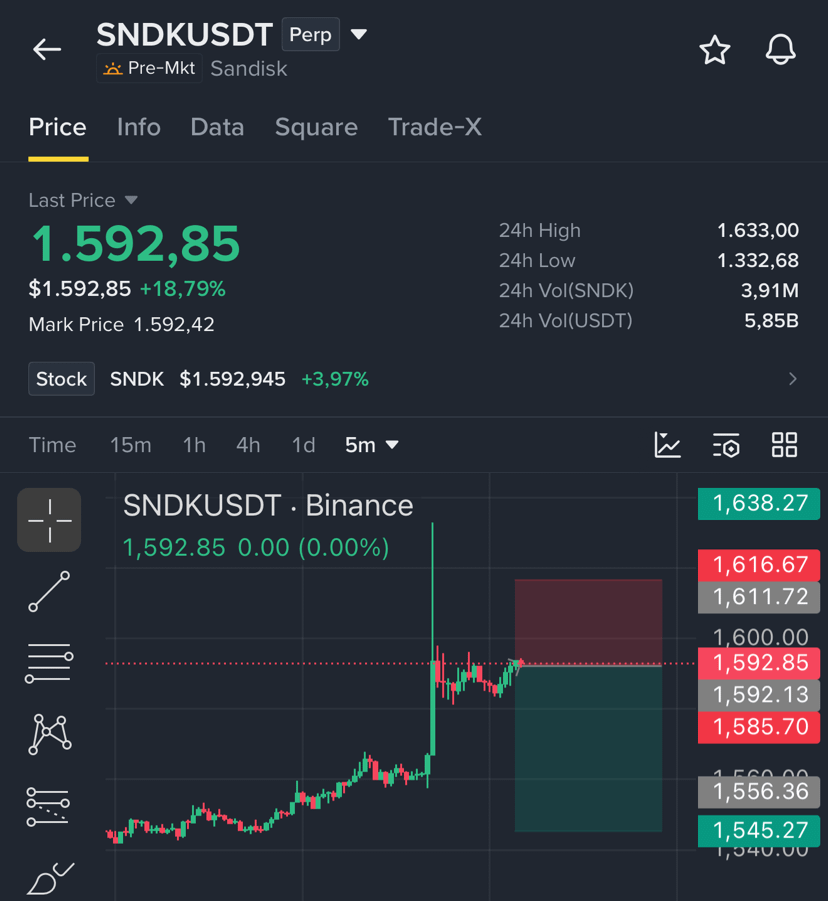The width and height of the screenshot is (828, 901).
Task: Select the XABCD pattern tool
Action: [50, 734]
